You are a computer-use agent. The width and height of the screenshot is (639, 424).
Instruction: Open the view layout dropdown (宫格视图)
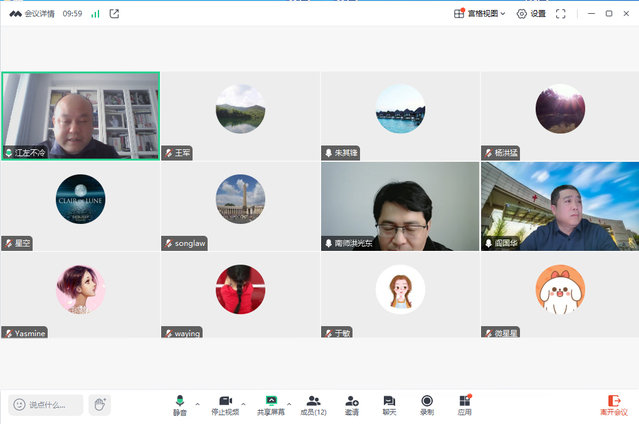[x=480, y=14]
